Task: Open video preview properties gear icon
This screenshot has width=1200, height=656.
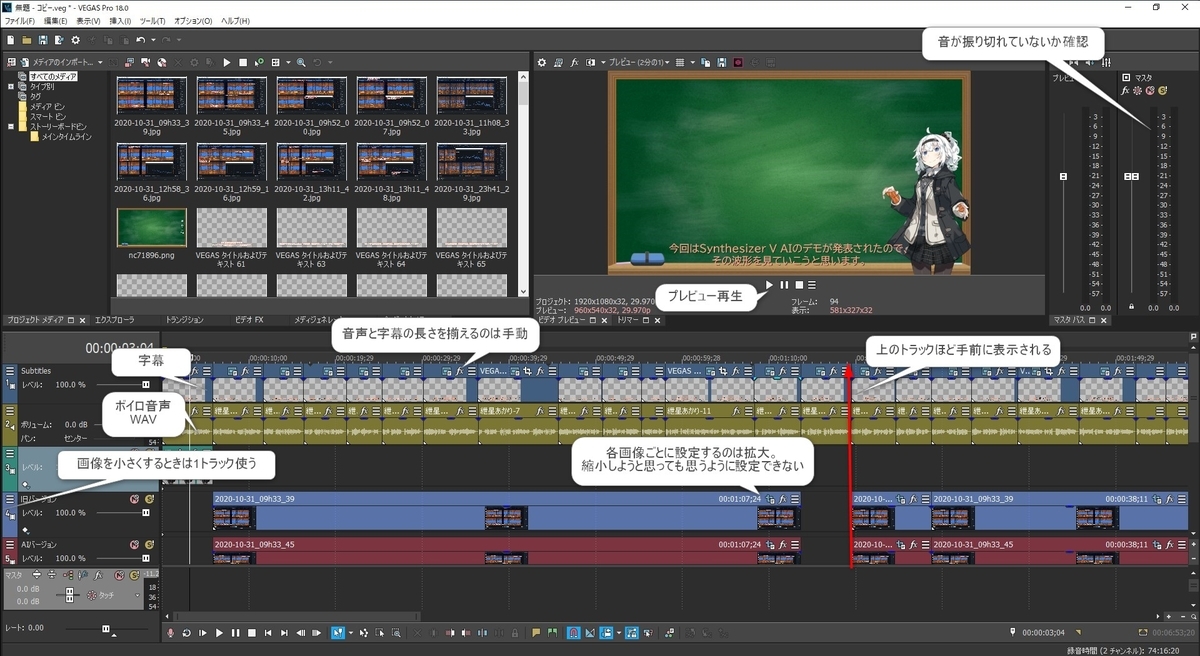Action: [x=541, y=62]
